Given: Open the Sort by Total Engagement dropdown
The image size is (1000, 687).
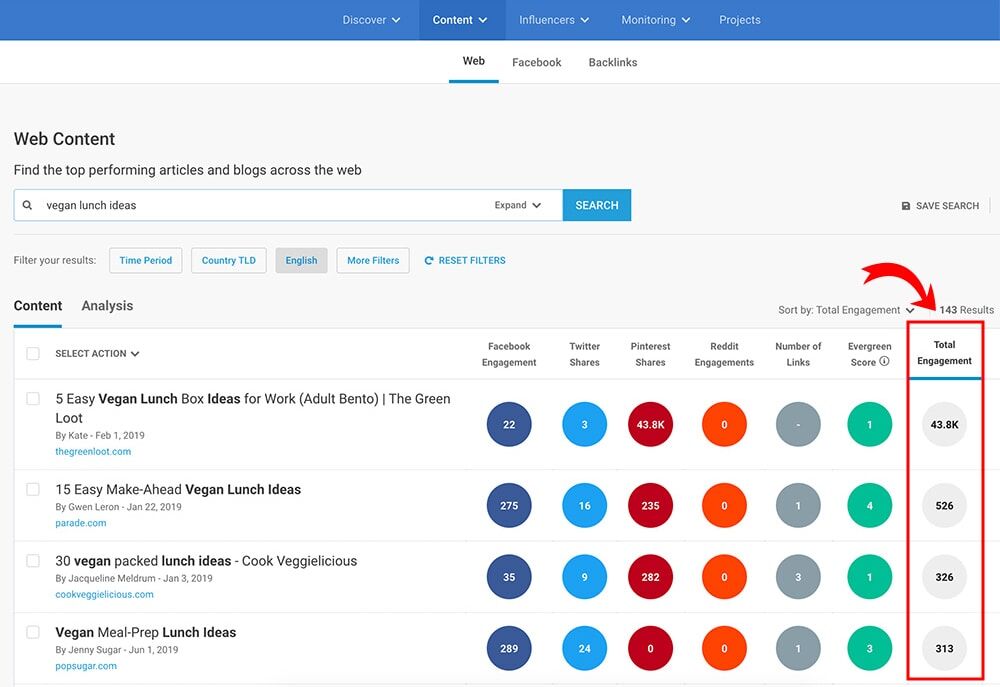Looking at the screenshot, I should (x=846, y=310).
